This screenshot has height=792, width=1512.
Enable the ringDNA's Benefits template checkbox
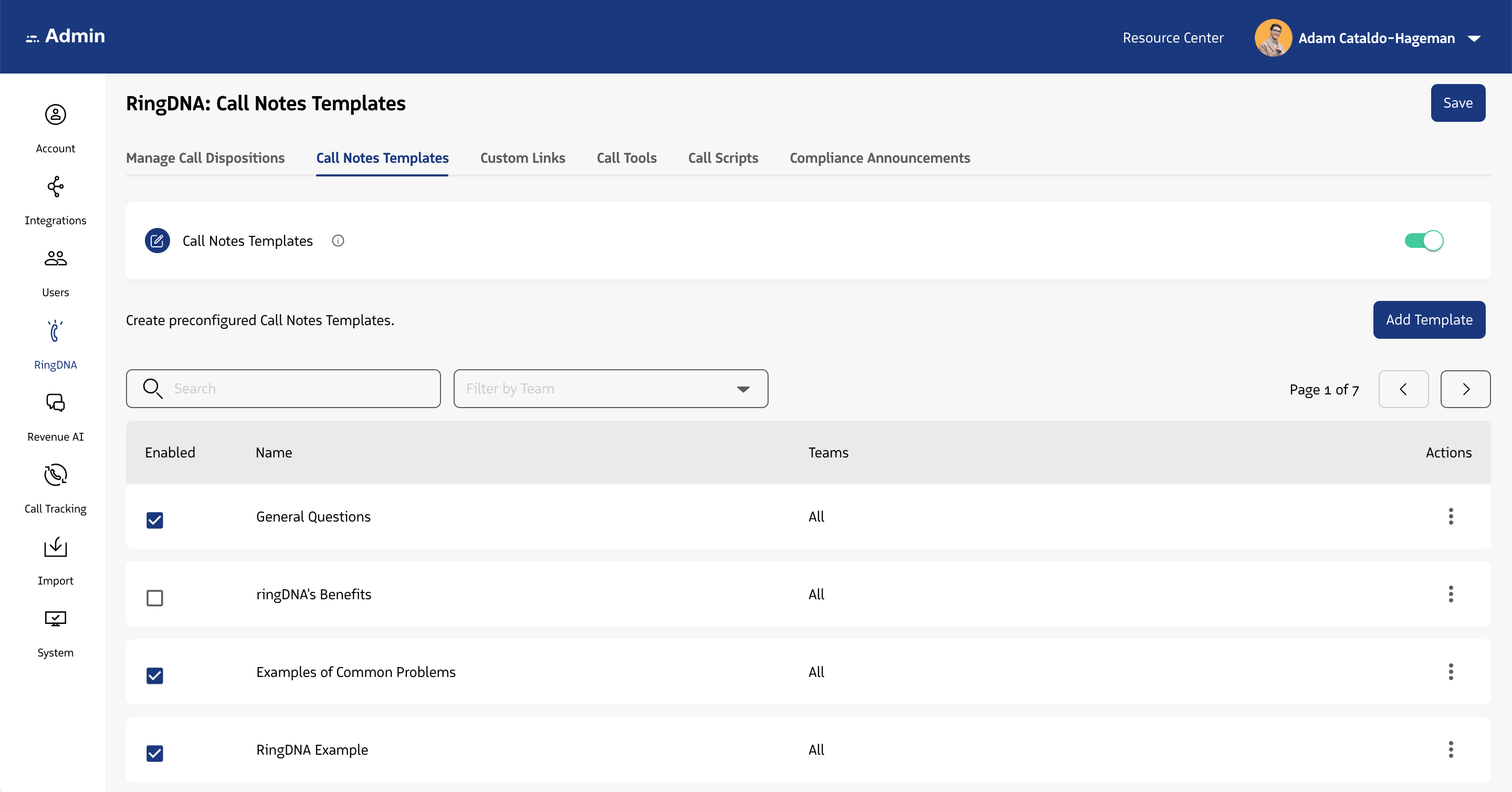[154, 598]
